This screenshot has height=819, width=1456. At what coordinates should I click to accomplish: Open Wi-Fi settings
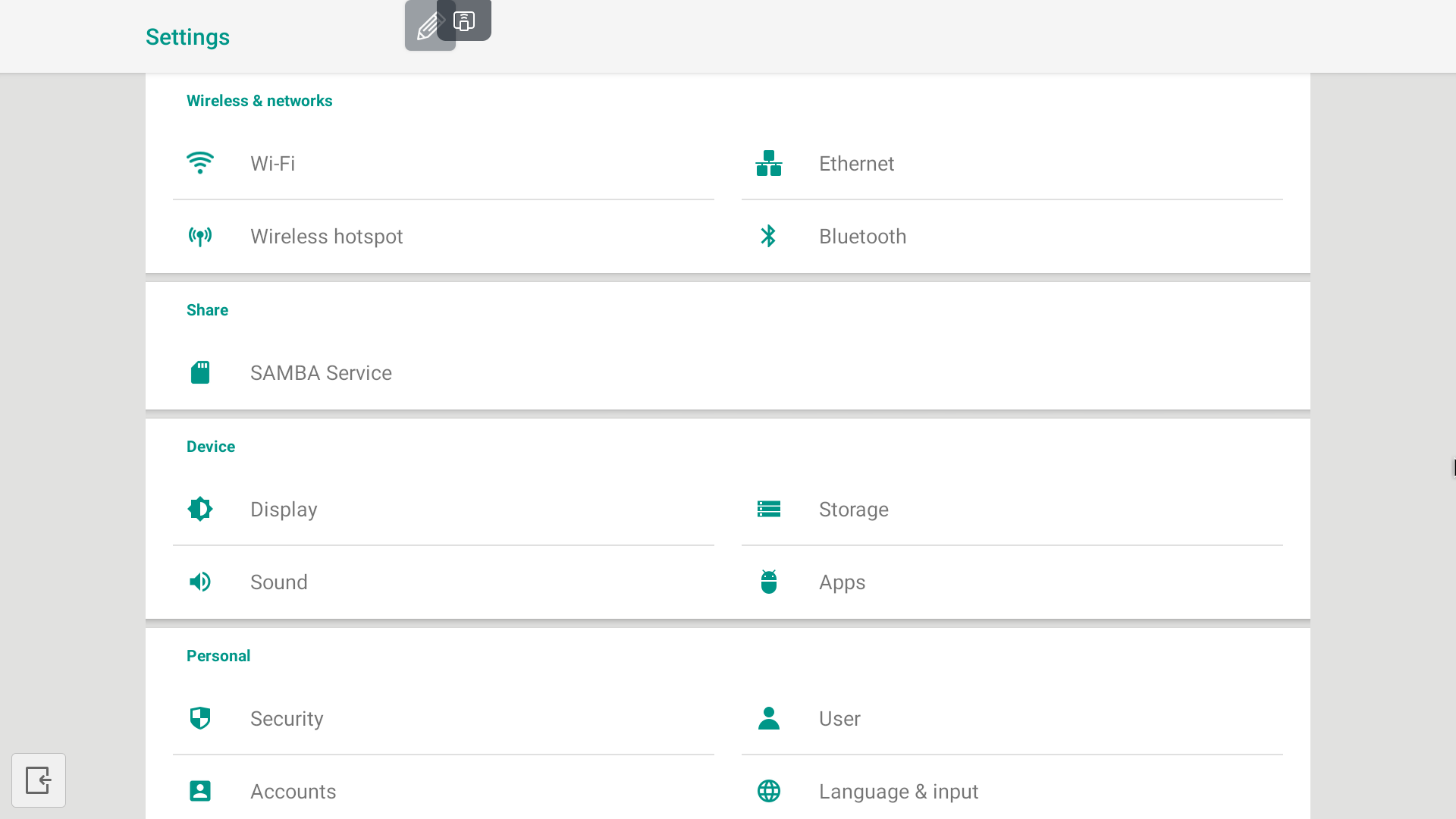point(444,163)
